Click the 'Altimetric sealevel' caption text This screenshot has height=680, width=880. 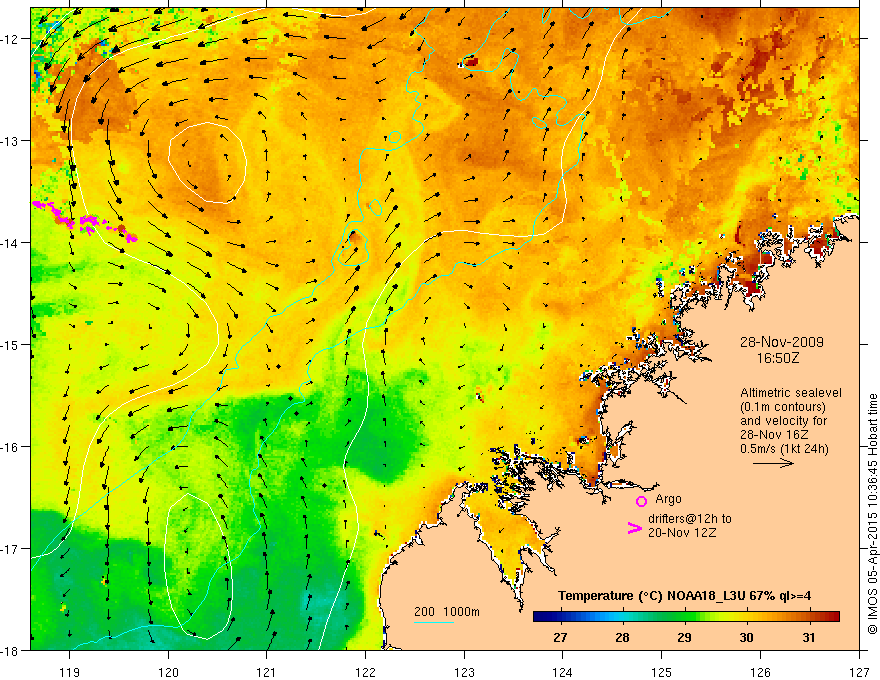coord(791,393)
